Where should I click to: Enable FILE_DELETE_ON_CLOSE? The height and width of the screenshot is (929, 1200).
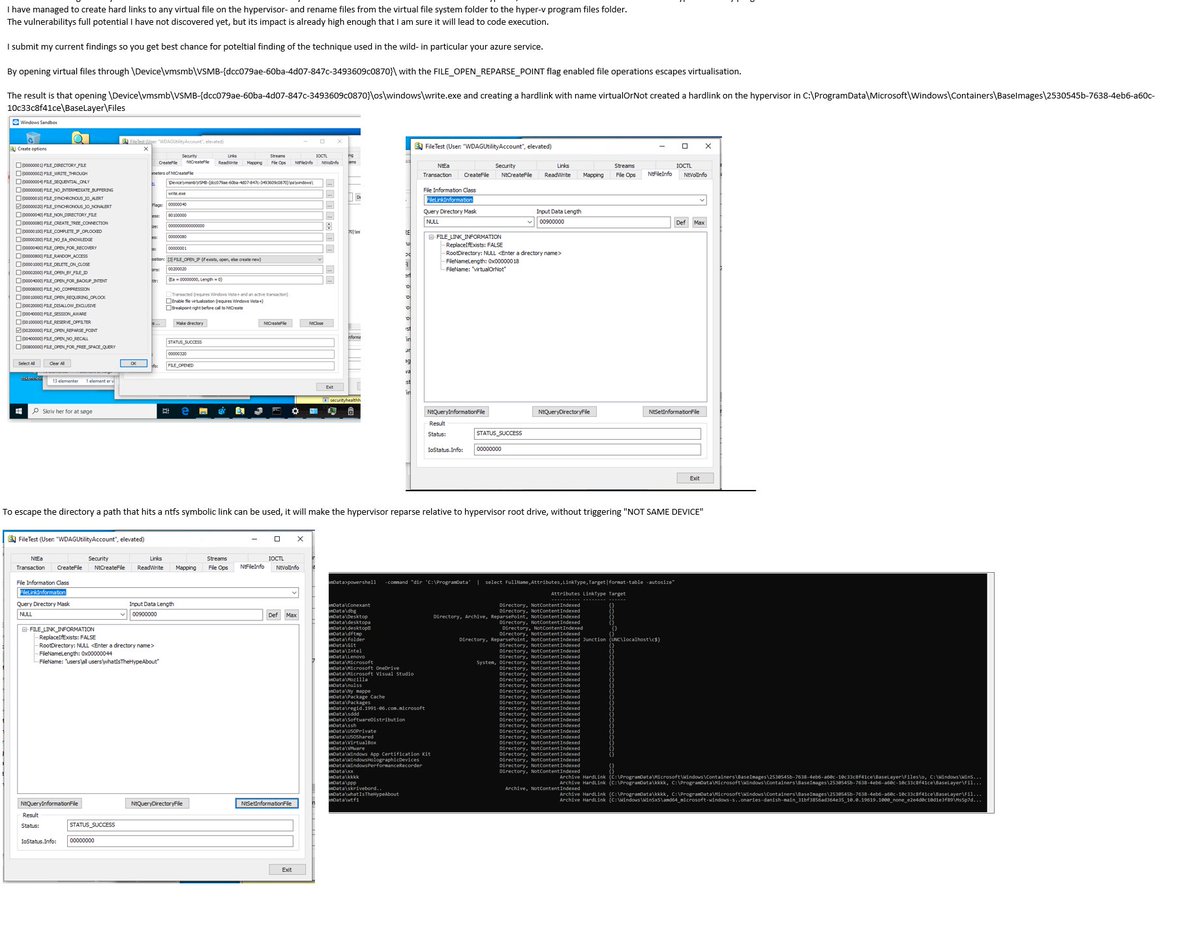(18, 264)
